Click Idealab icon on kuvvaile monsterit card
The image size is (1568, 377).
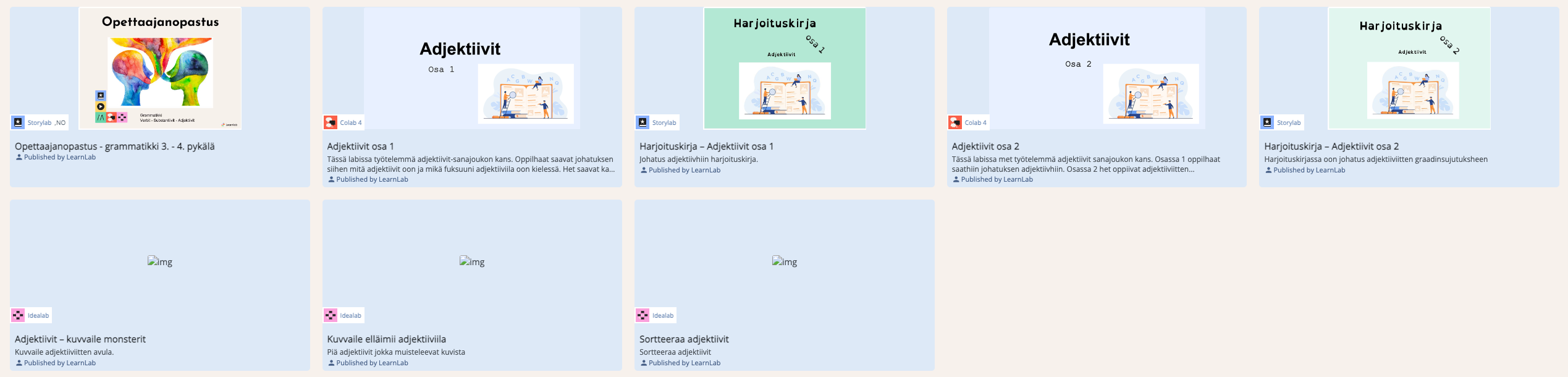19,315
